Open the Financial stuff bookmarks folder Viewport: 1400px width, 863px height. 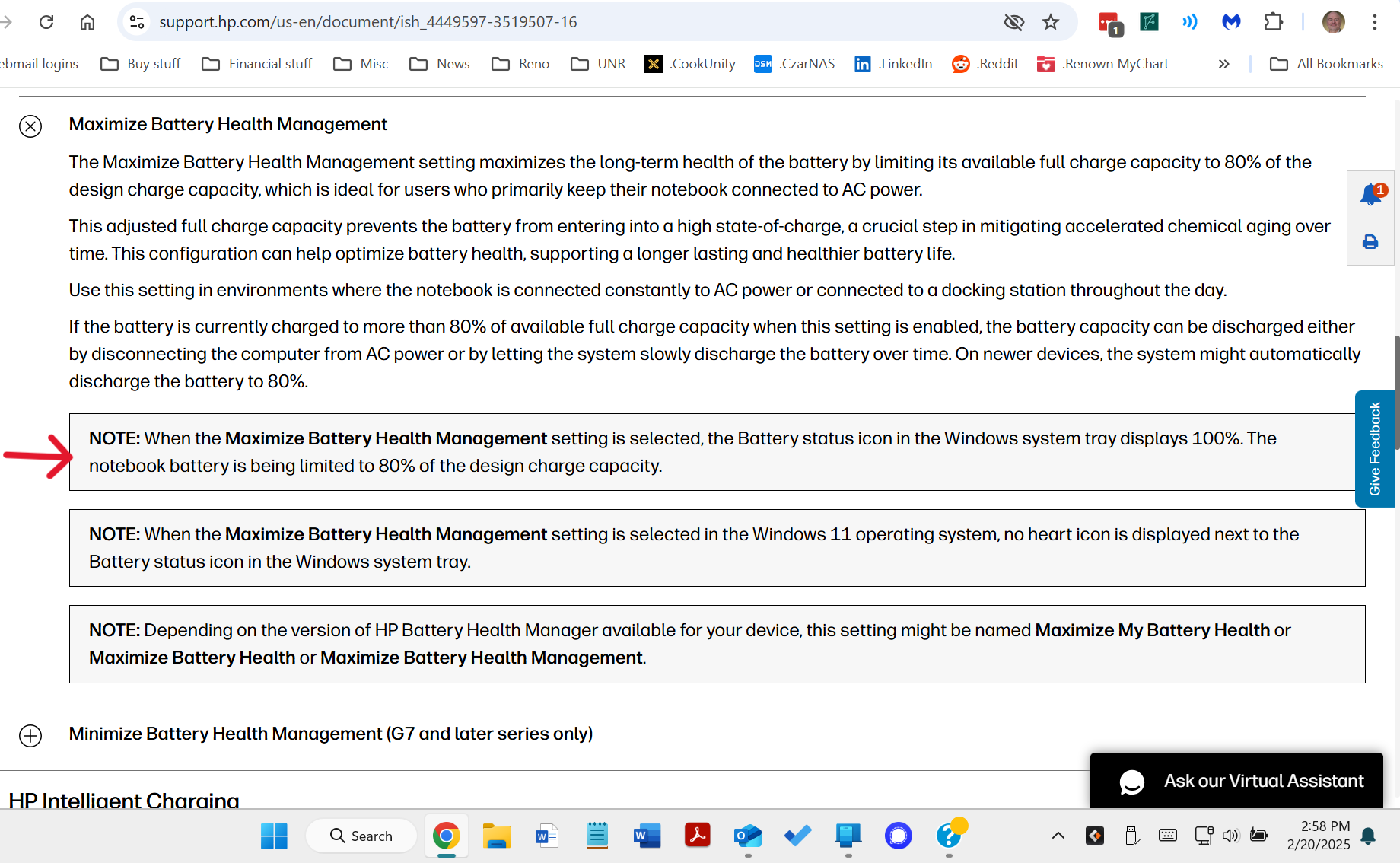tap(256, 64)
